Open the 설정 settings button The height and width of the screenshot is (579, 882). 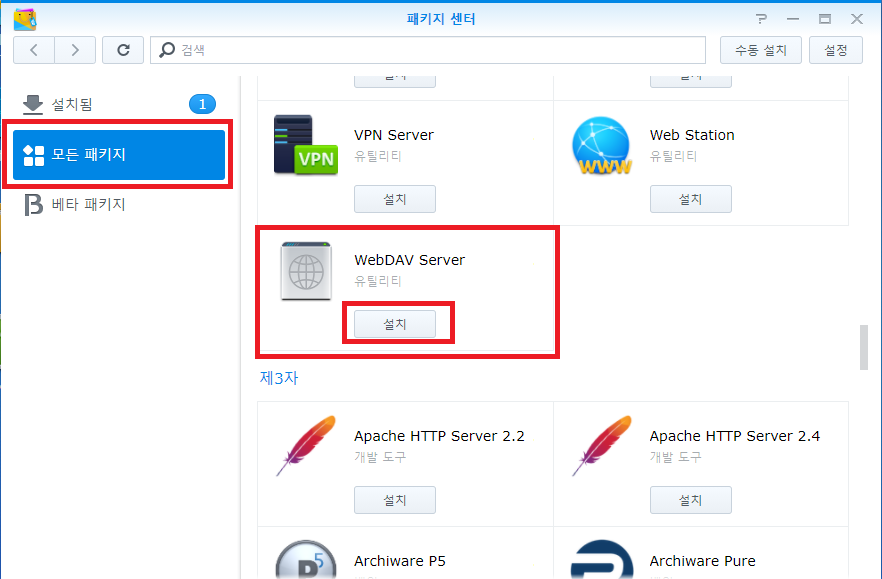[835, 50]
